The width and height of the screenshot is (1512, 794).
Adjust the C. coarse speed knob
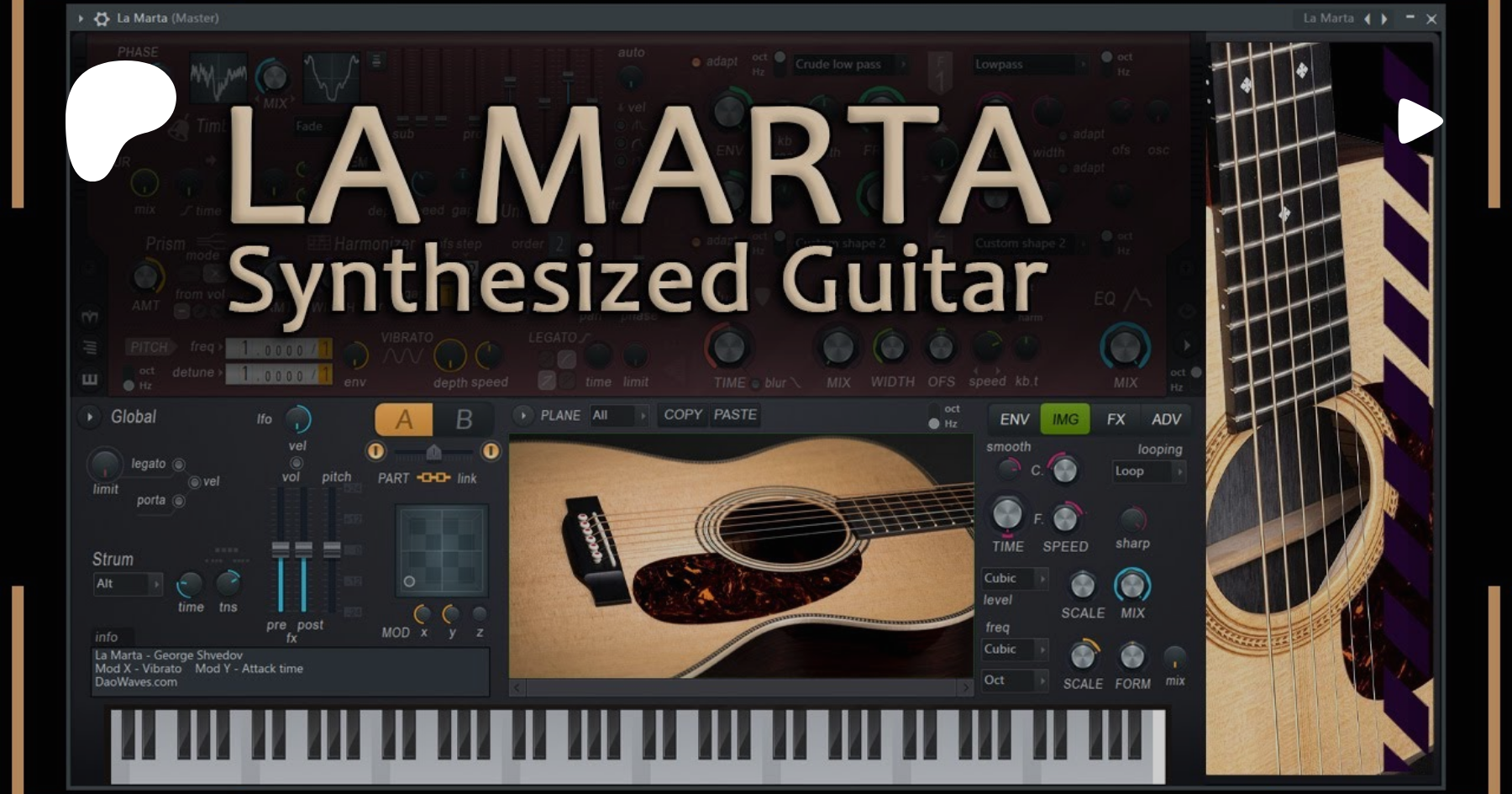pyautogui.click(x=1064, y=470)
